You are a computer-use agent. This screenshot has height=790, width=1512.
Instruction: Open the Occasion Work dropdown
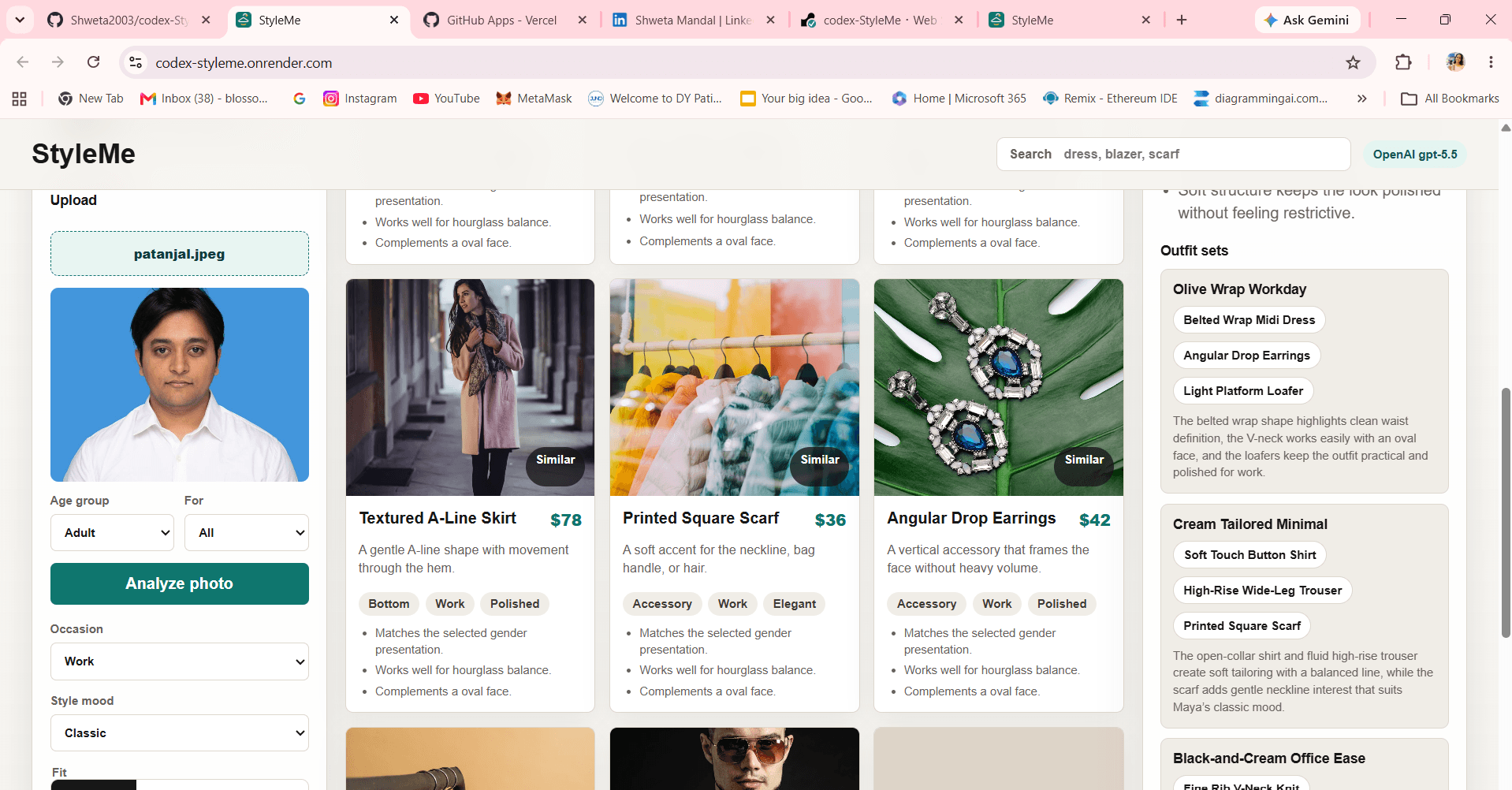pos(180,661)
